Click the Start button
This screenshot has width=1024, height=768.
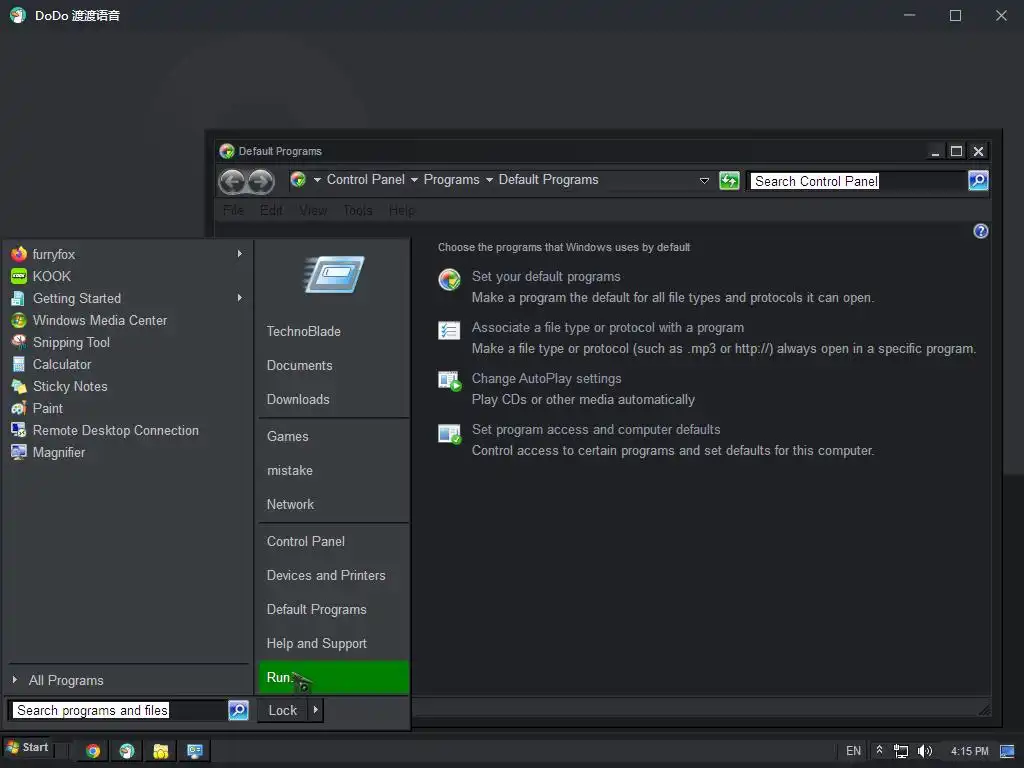point(27,747)
